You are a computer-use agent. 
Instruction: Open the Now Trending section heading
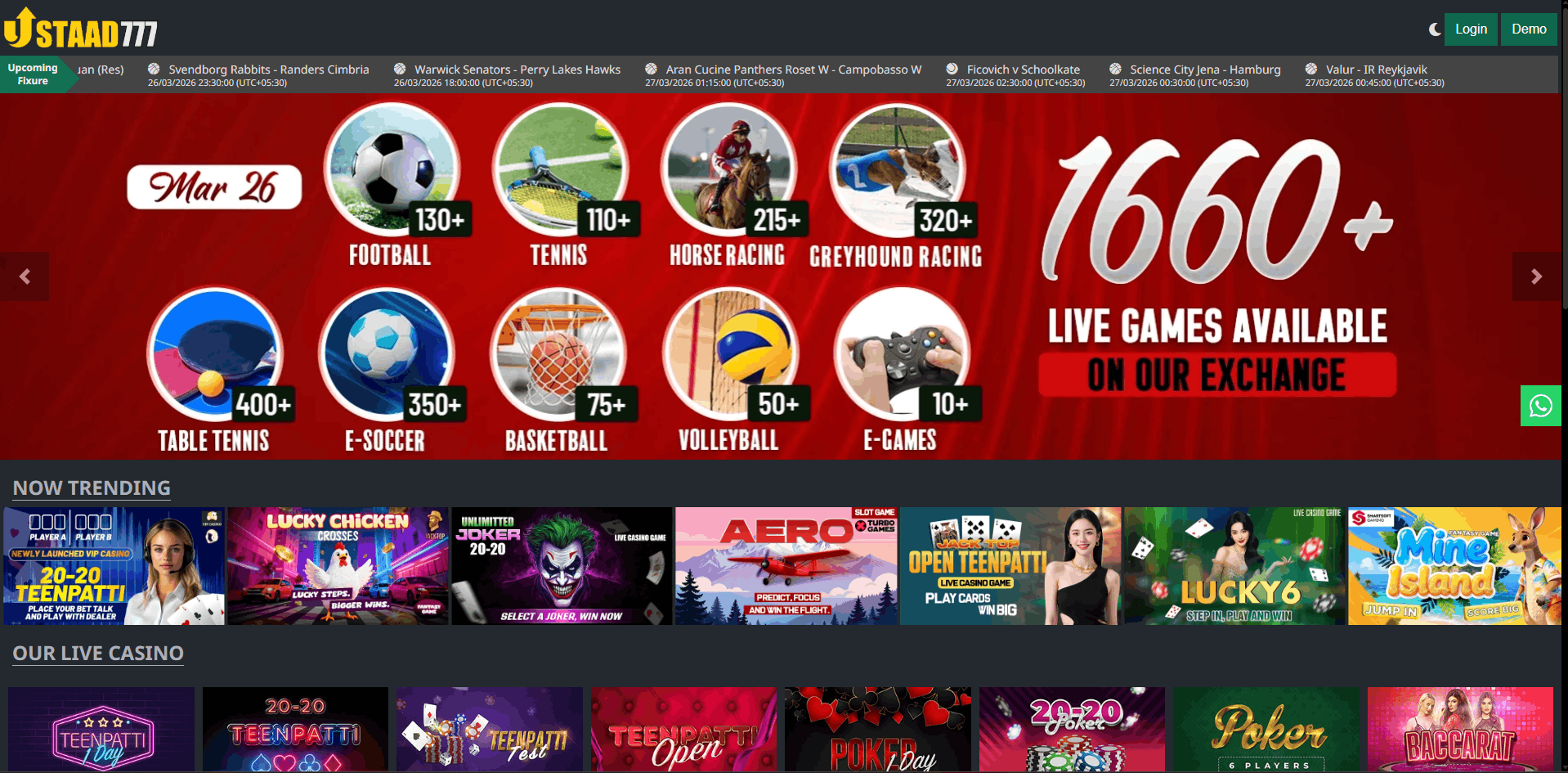(92, 488)
